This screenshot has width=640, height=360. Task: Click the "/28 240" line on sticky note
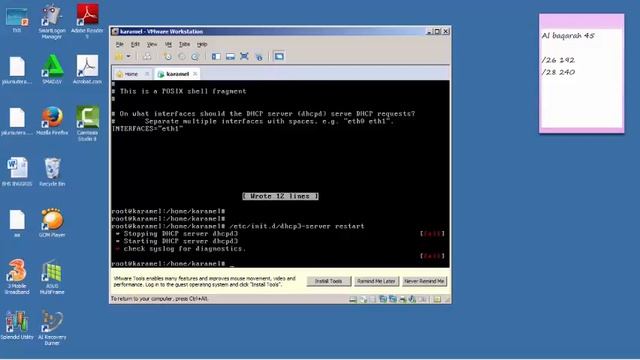coord(558,72)
